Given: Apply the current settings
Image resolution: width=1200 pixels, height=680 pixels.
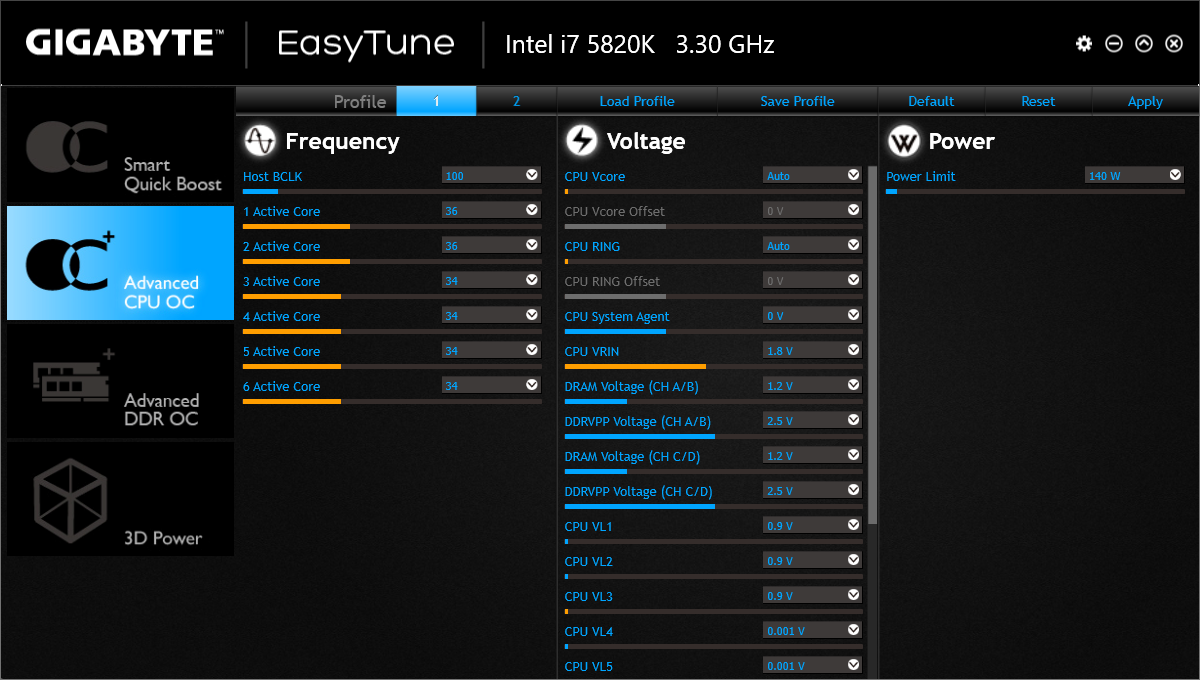Looking at the screenshot, I should tap(1145, 101).
